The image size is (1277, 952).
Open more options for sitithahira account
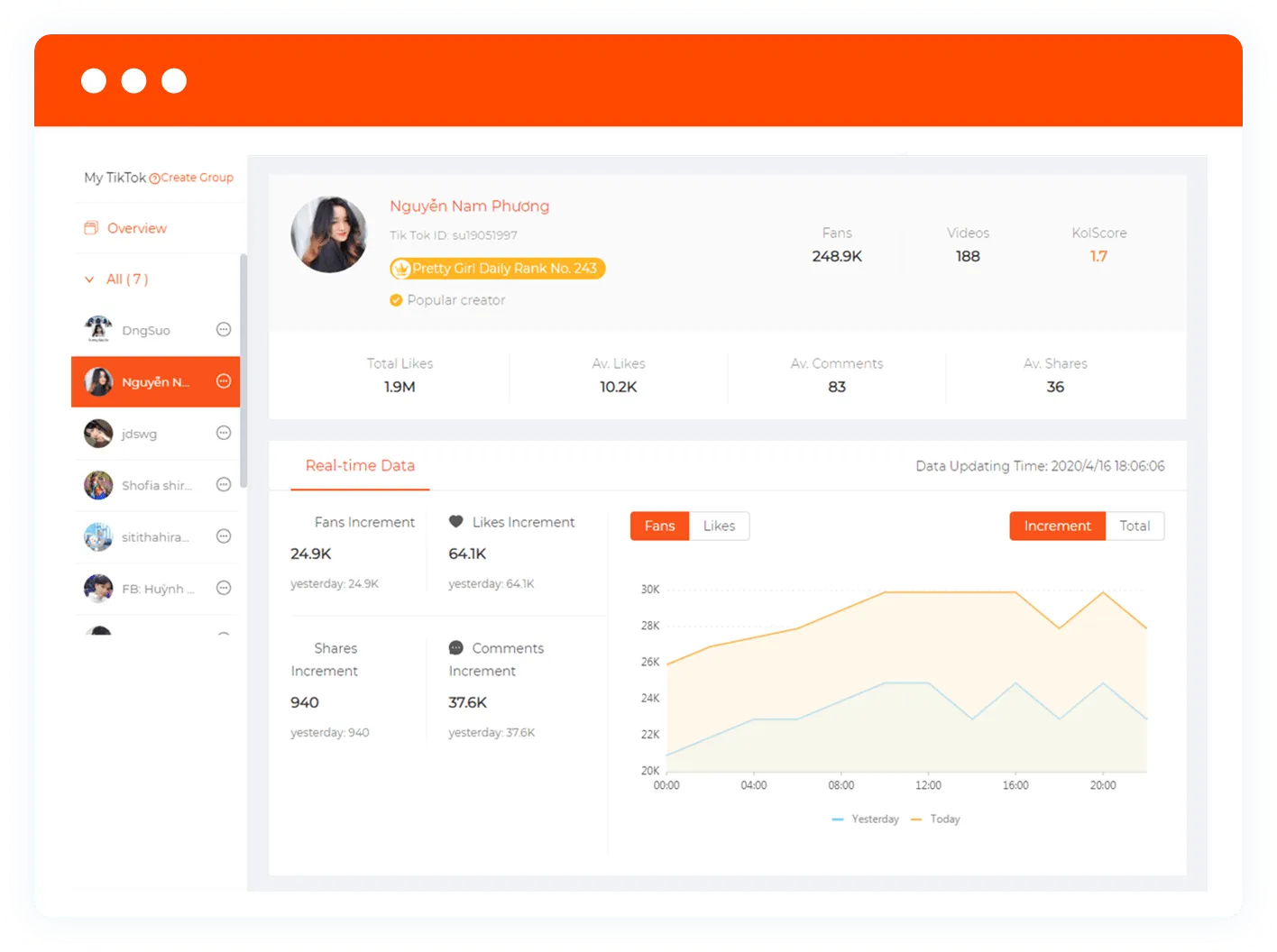[x=224, y=536]
